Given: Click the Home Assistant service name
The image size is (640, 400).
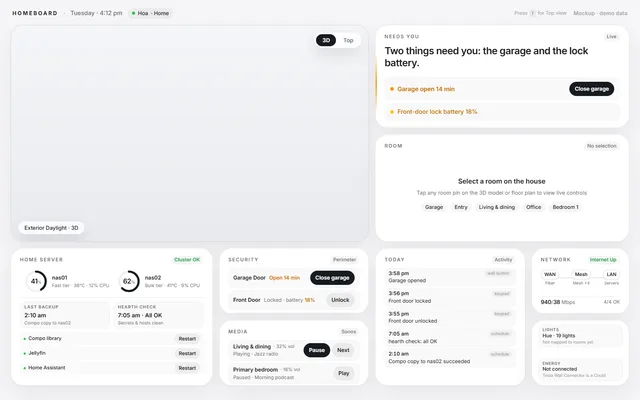Looking at the screenshot, I should (x=47, y=368).
